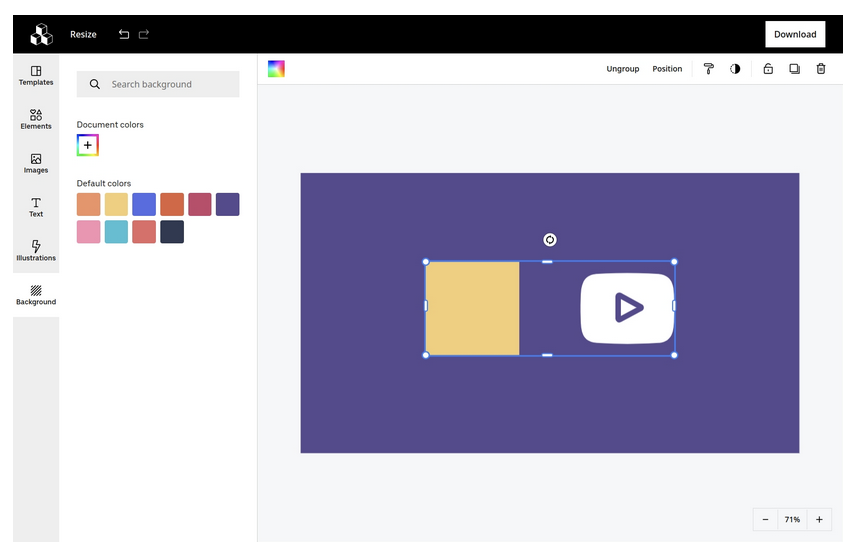Open the Text panel
The image size is (855, 554).
(x=36, y=207)
